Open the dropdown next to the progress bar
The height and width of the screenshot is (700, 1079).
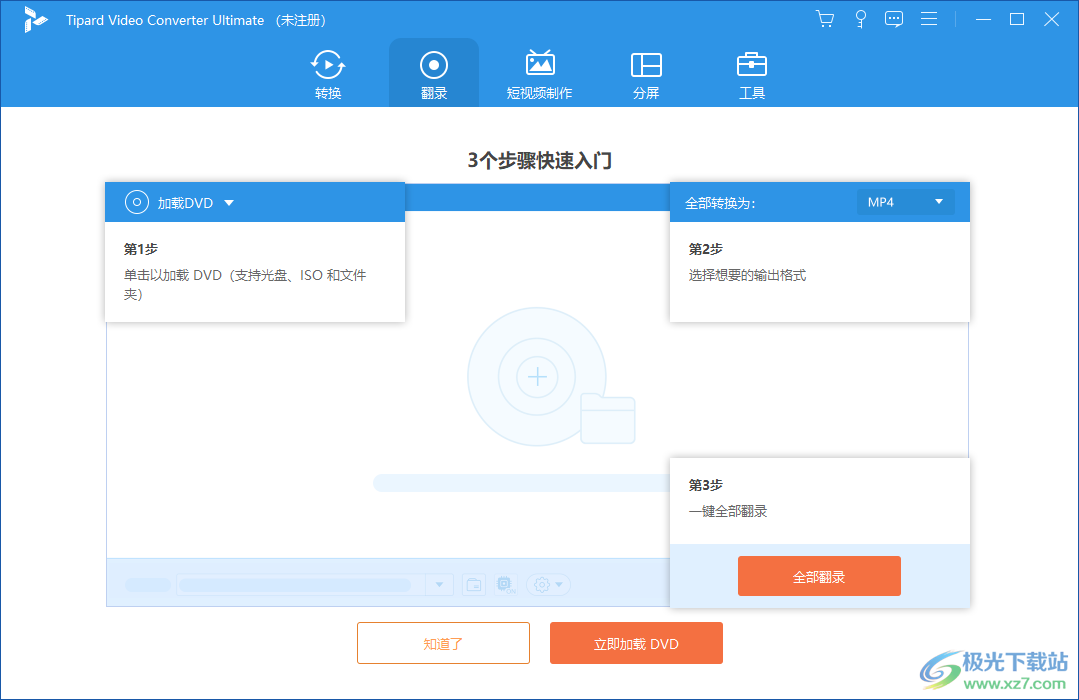438,584
